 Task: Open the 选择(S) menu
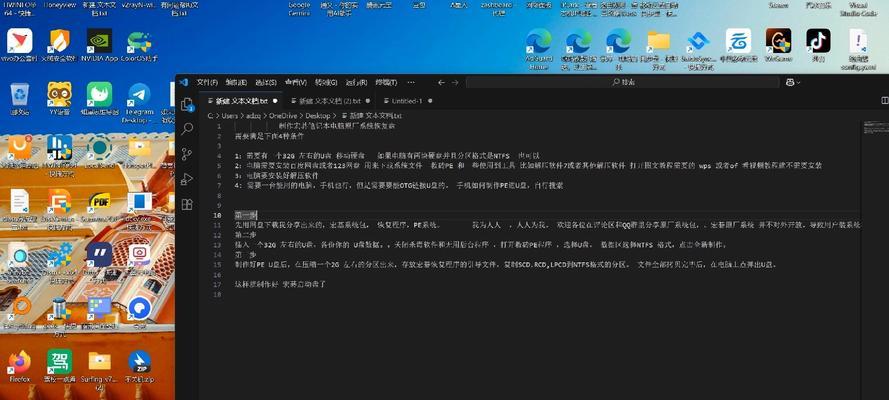tap(266, 83)
